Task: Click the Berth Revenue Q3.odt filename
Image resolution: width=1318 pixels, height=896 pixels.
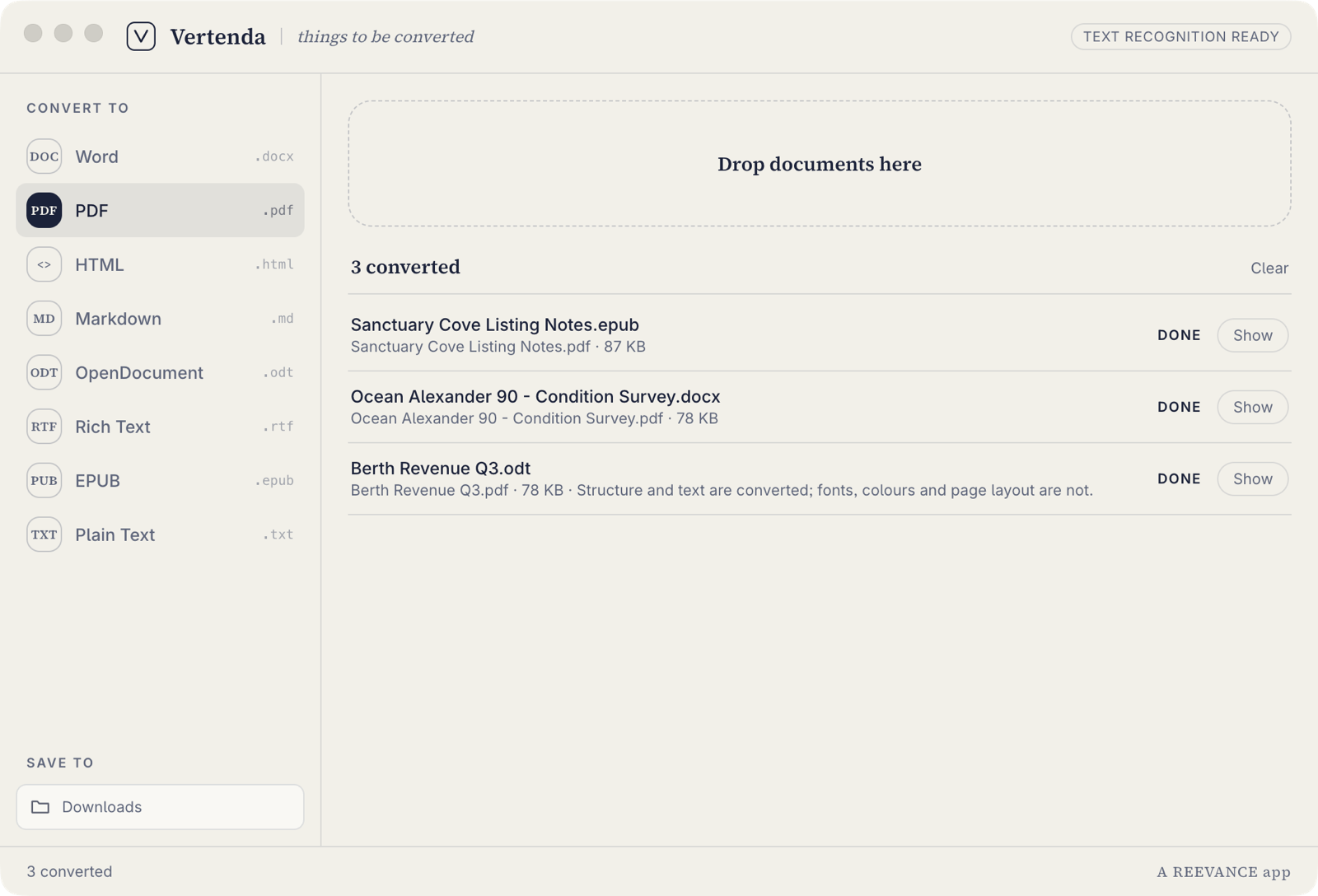Action: click(441, 468)
